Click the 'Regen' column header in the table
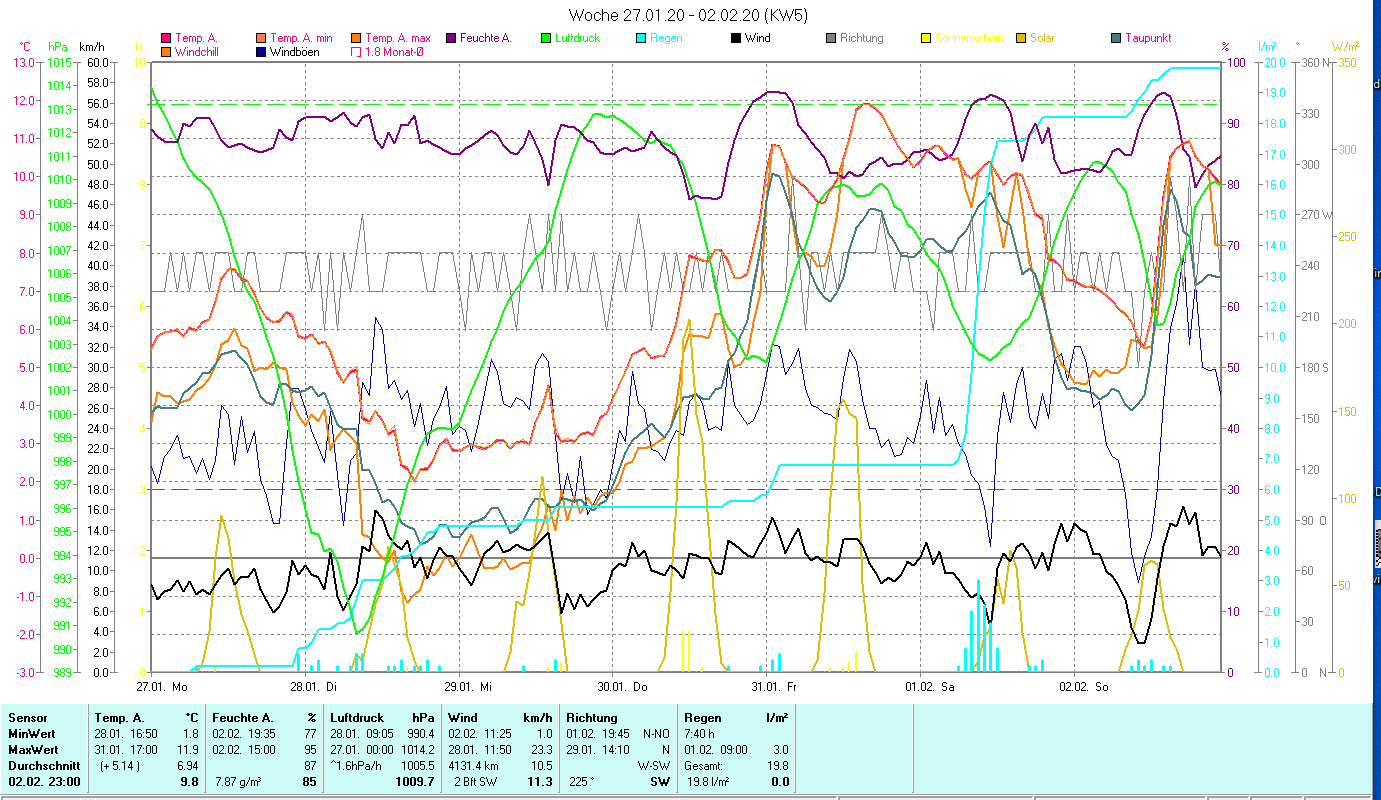Image resolution: width=1381 pixels, height=800 pixels. click(x=703, y=718)
